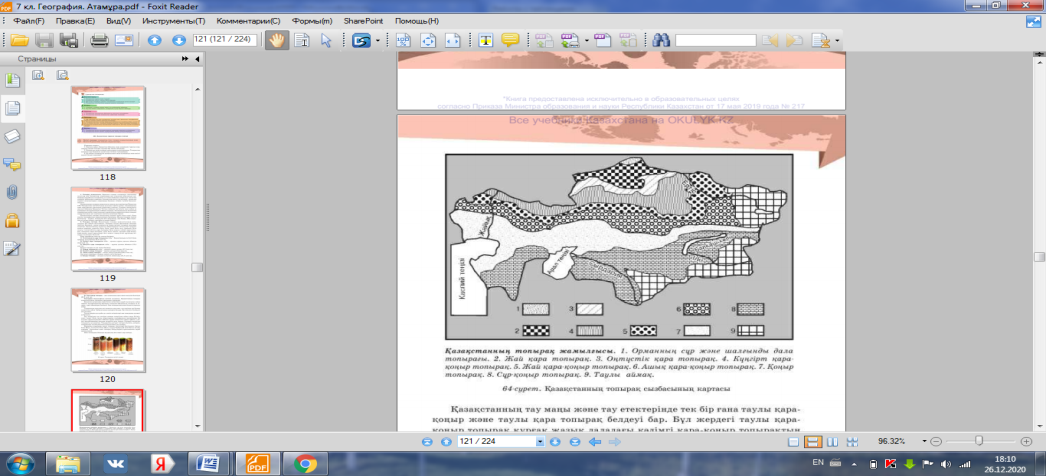1046x476 pixels.
Task: Click the Fit Page icon
Action: point(428,40)
